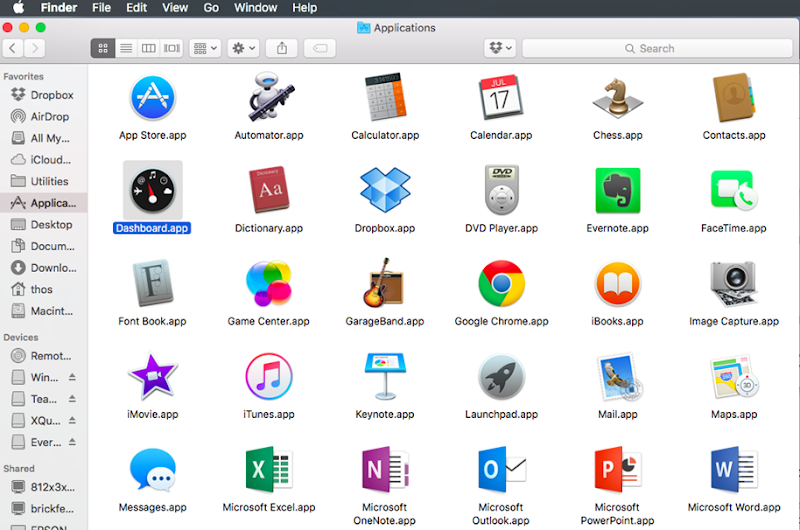This screenshot has width=800, height=530.
Task: Open Utilities in the sidebar
Action: [x=44, y=182]
